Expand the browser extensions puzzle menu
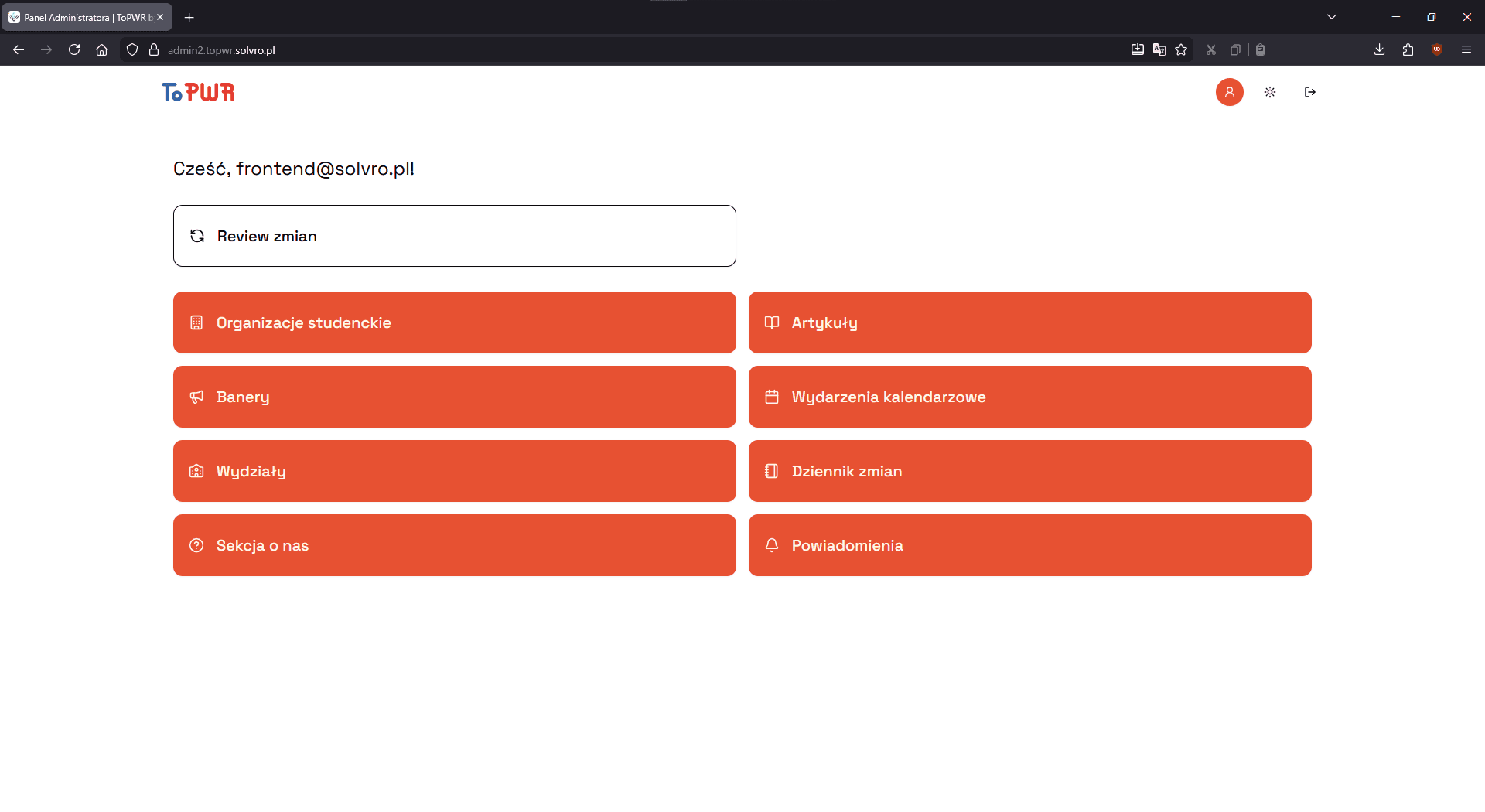The image size is (1485, 812). pyautogui.click(x=1408, y=49)
